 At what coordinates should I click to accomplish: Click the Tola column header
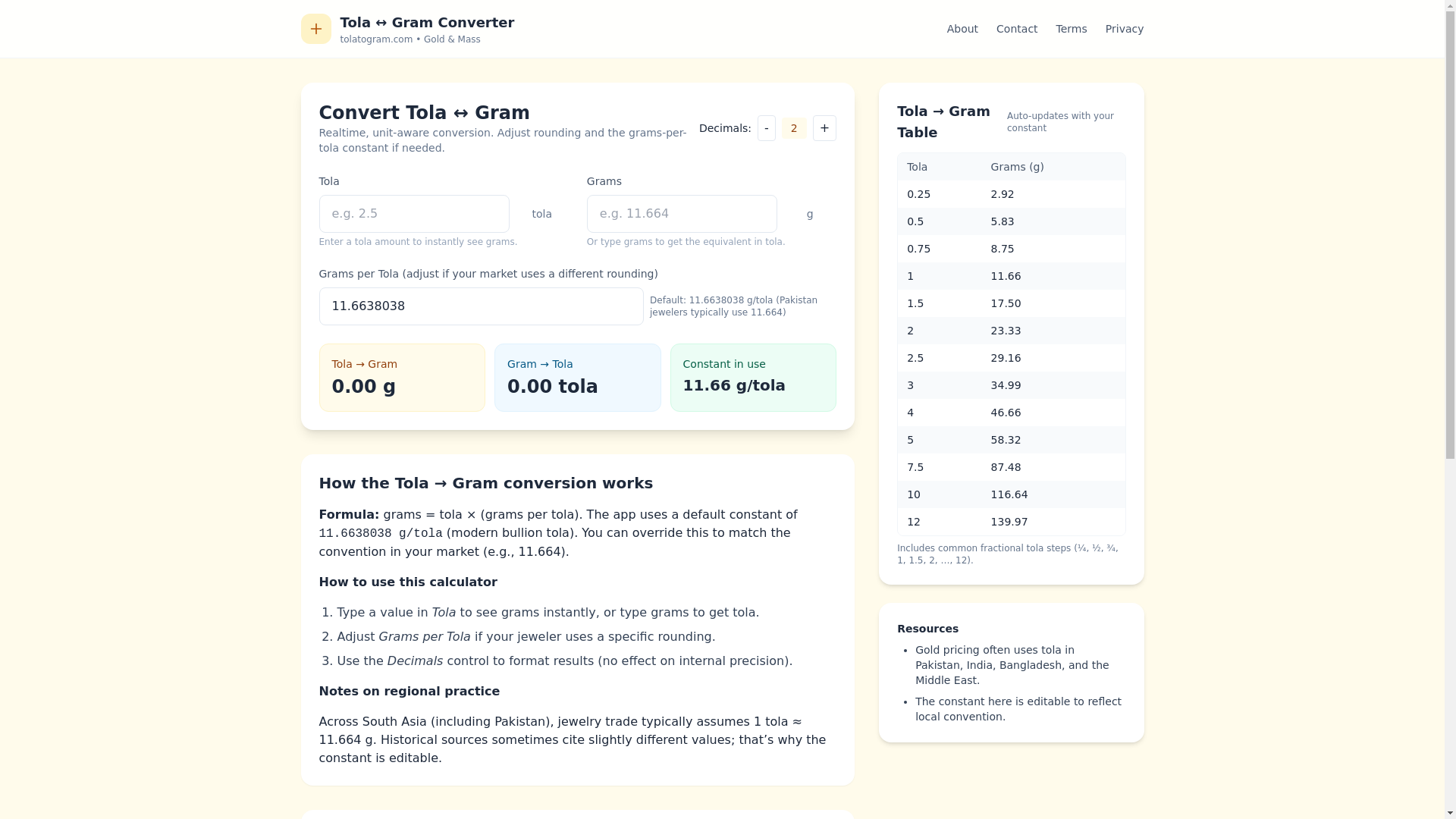(x=917, y=167)
